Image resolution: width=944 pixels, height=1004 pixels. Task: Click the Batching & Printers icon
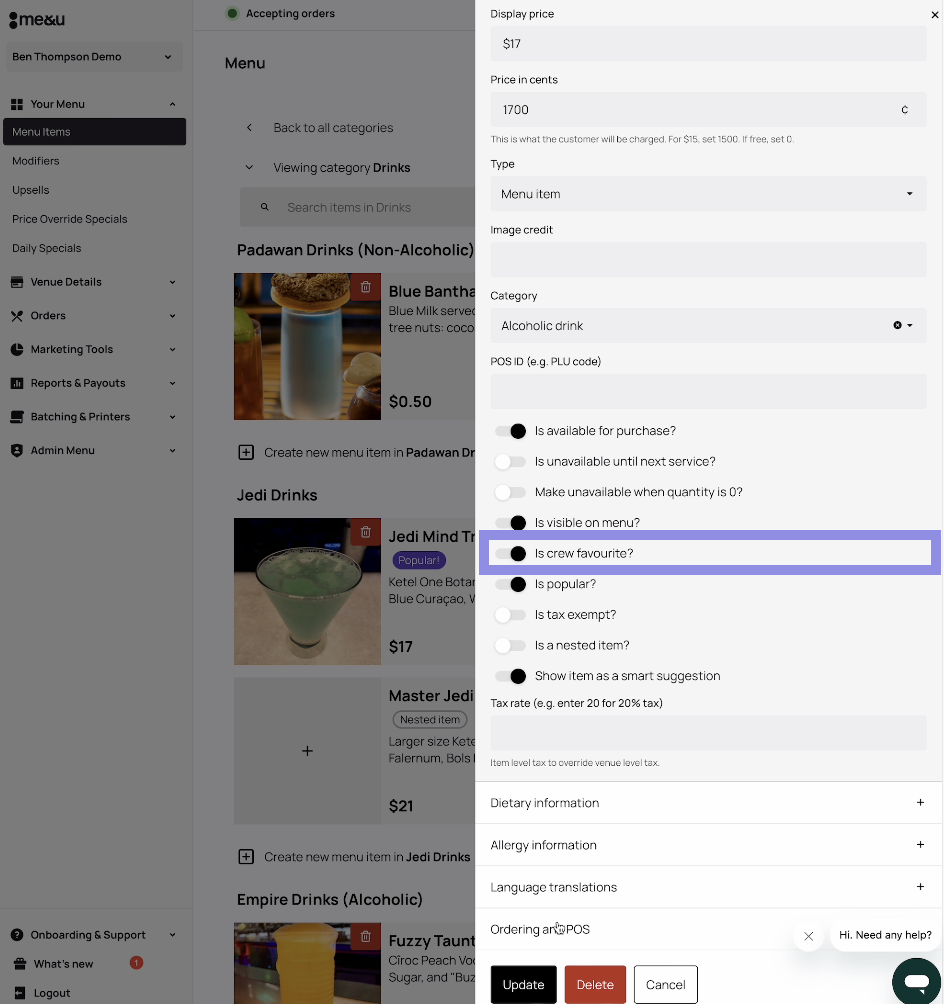[x=17, y=417]
